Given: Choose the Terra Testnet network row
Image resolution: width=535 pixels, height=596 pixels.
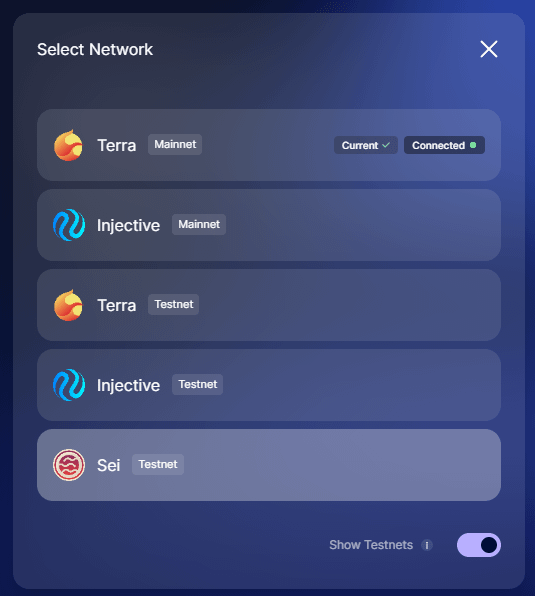Looking at the screenshot, I should pyautogui.click(x=269, y=305).
